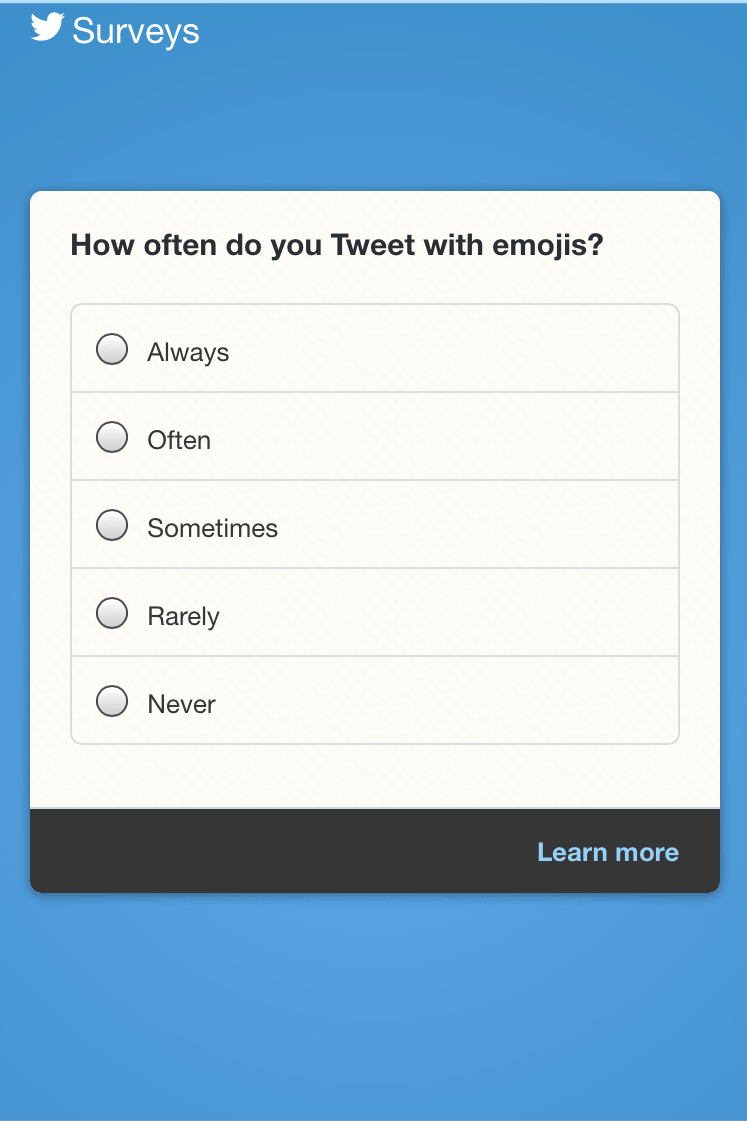
Task: Mark the Rarely radio button
Action: [112, 614]
